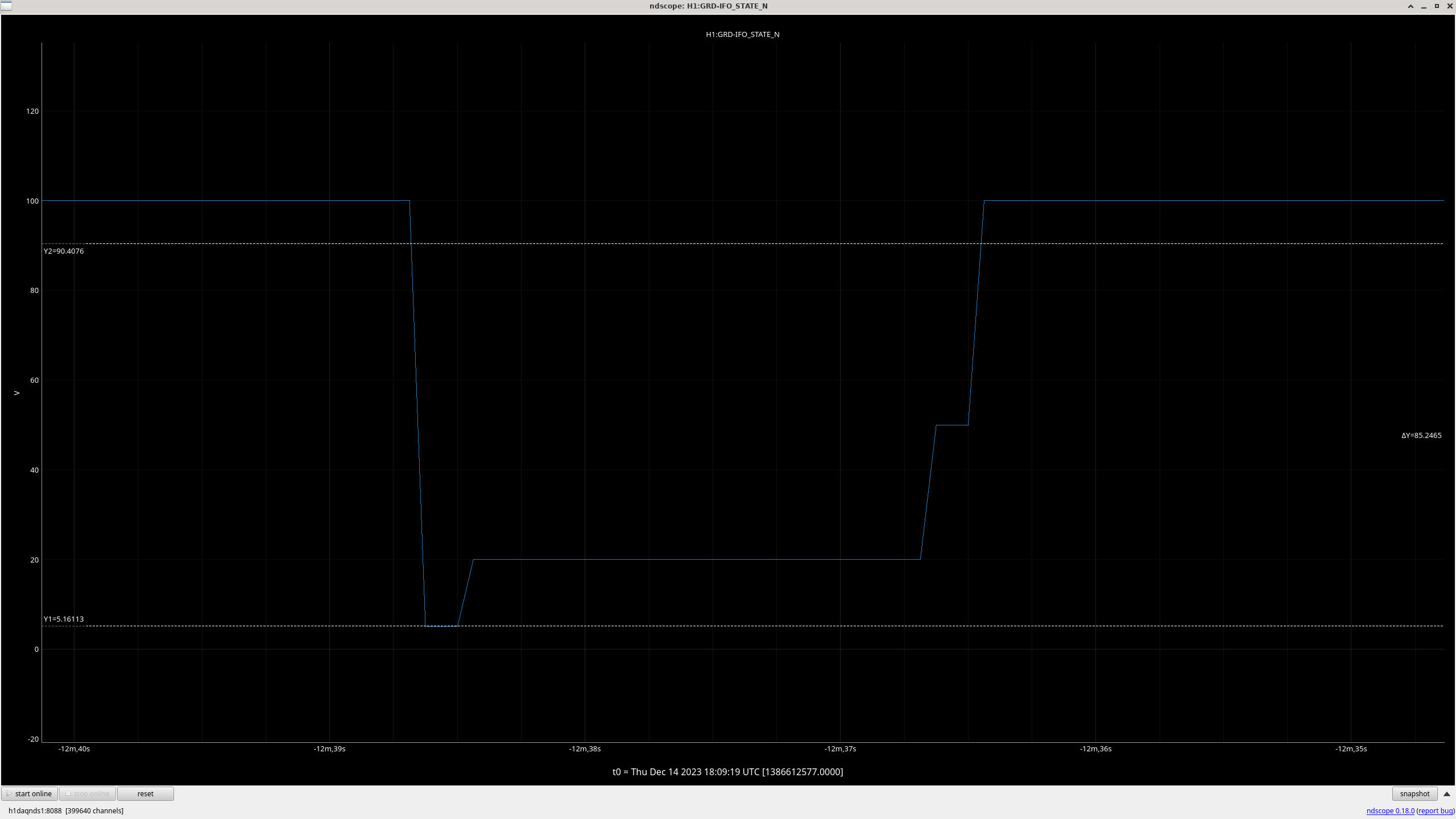Click the h1daqnds1:8088 server status text
Image resolution: width=1456 pixels, height=819 pixels.
pyautogui.click(x=66, y=810)
